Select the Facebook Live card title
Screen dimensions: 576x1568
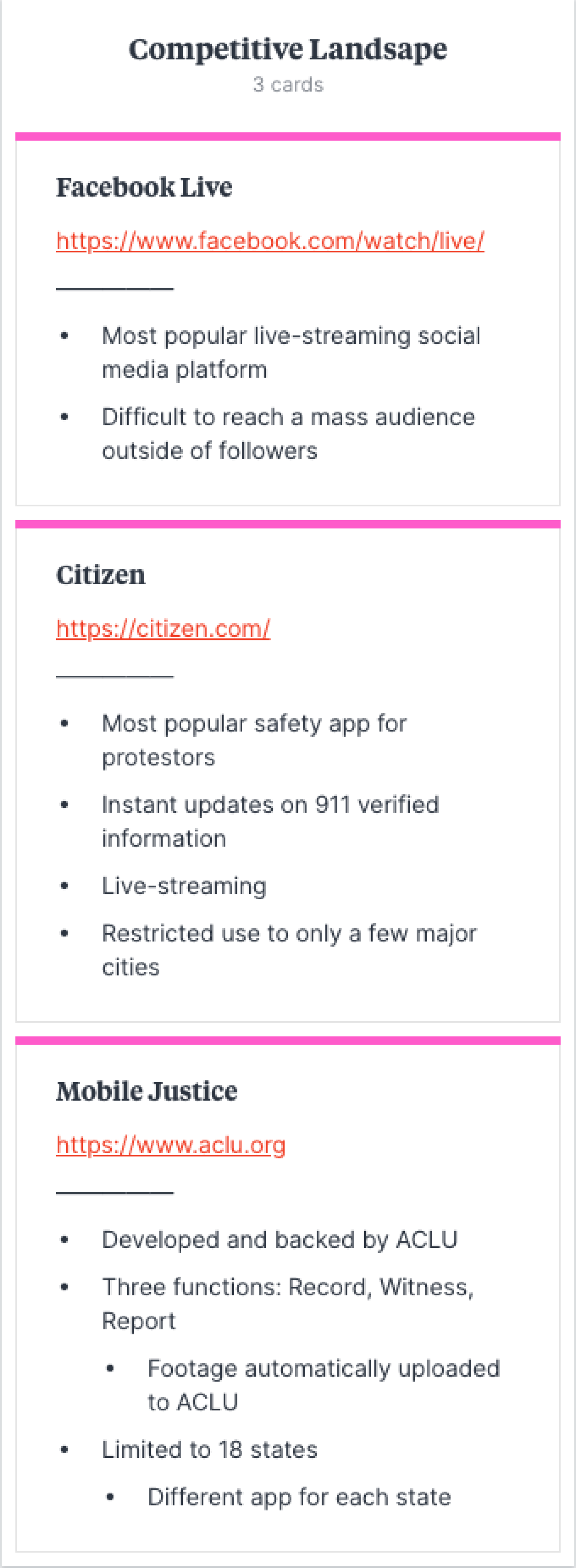pos(144,187)
